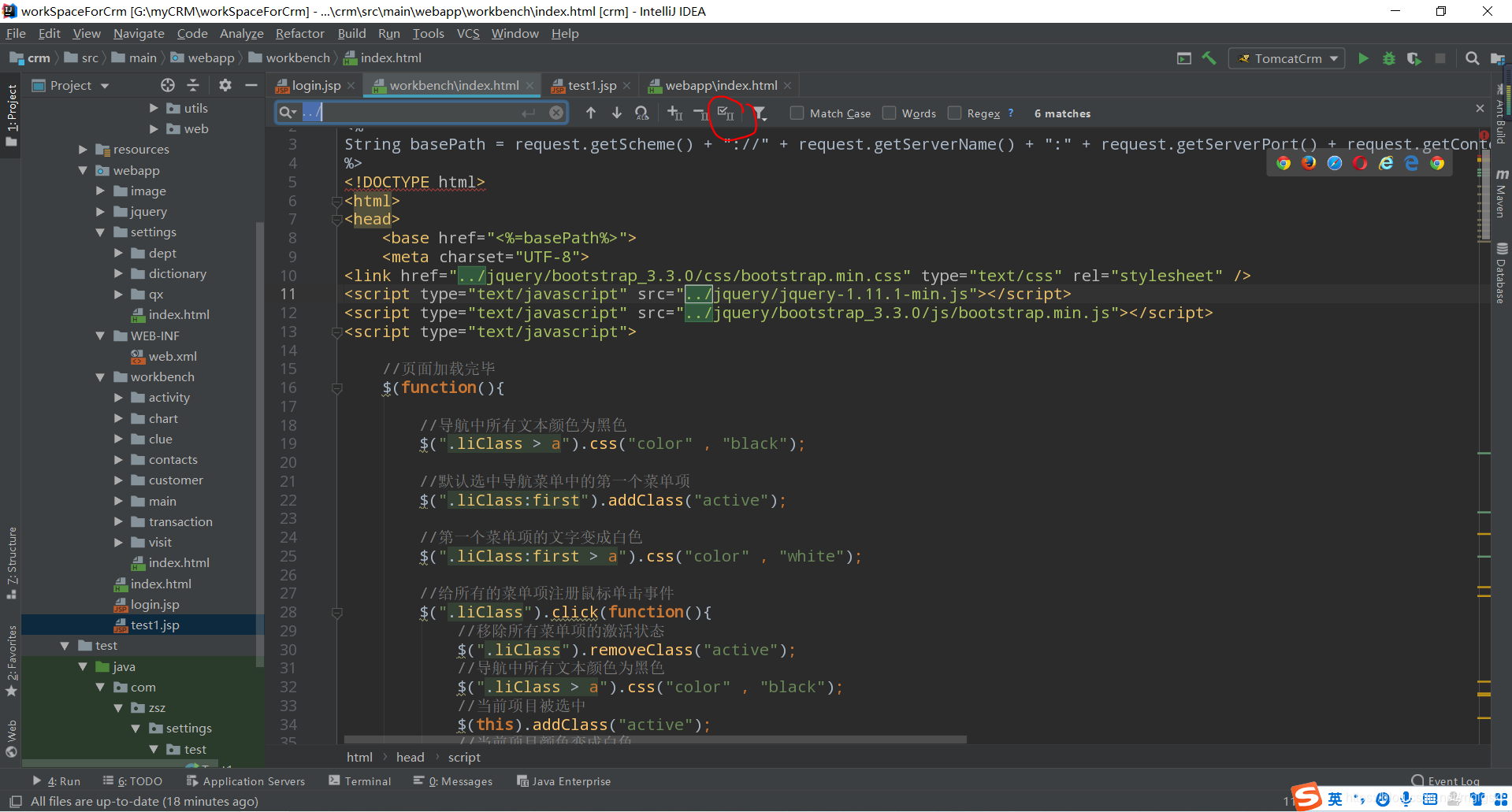Open the Terminal tool window
This screenshot has width=1512, height=812.
point(360,780)
